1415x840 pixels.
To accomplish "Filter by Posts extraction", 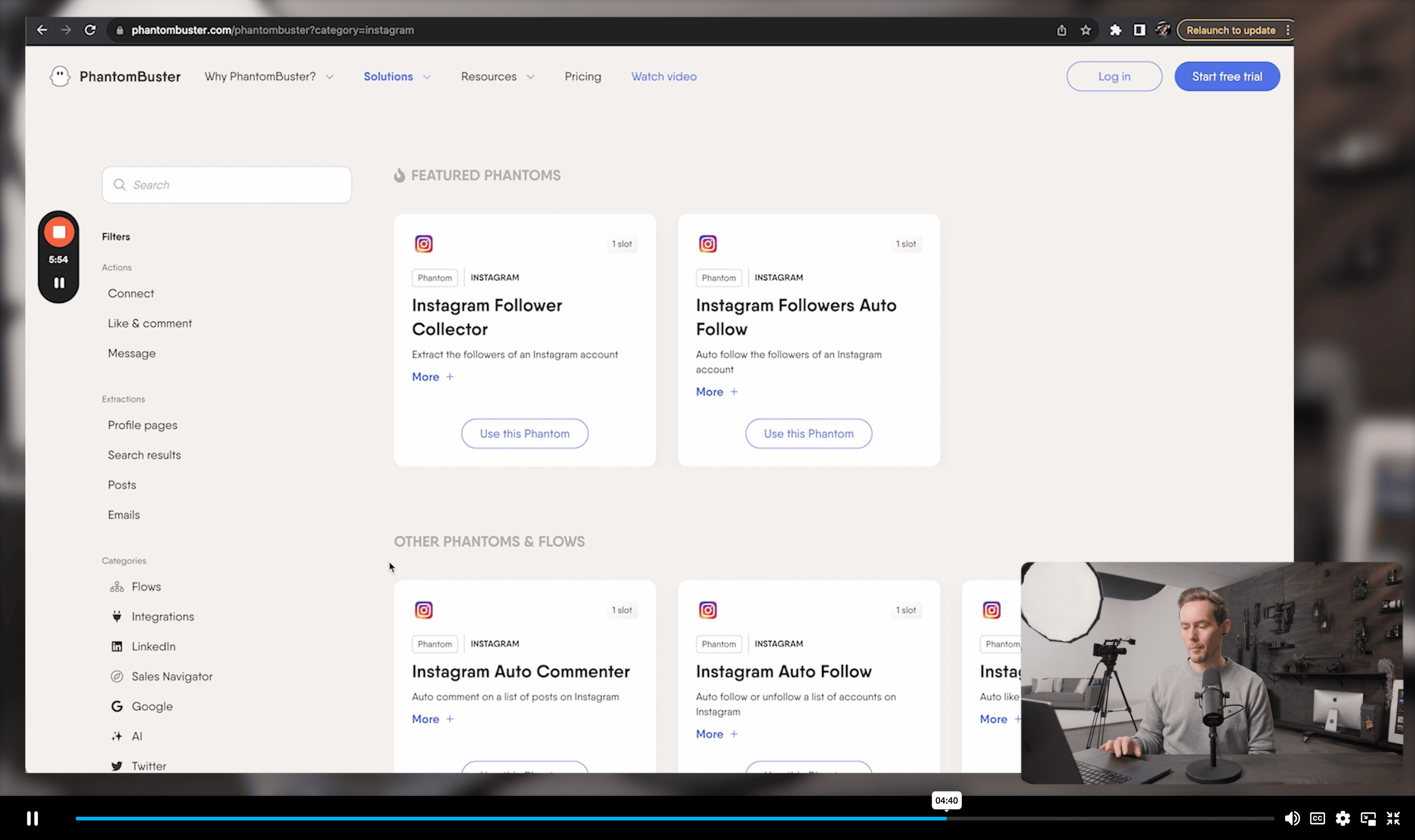I will click(122, 485).
